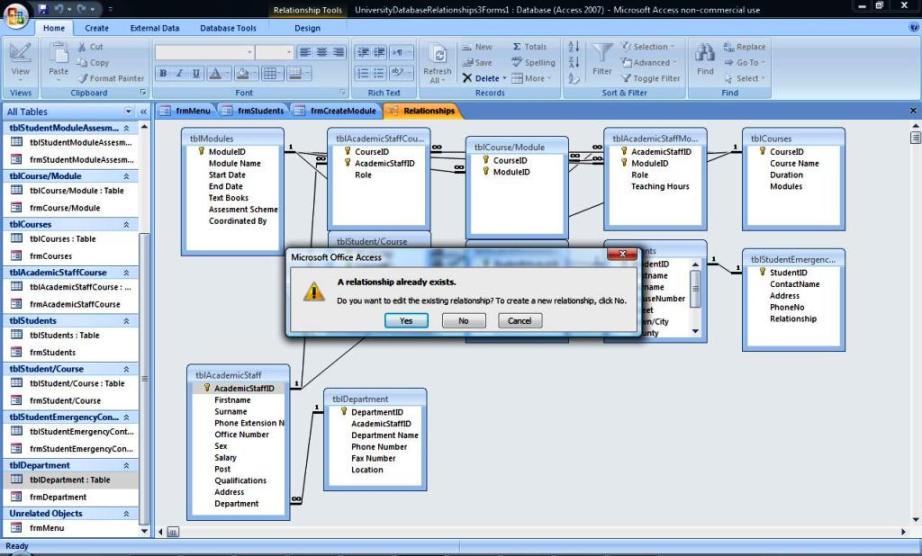Viewport: 922px width, 556px height.
Task: Toggle Italic formatting button
Action: pyautogui.click(x=179, y=73)
